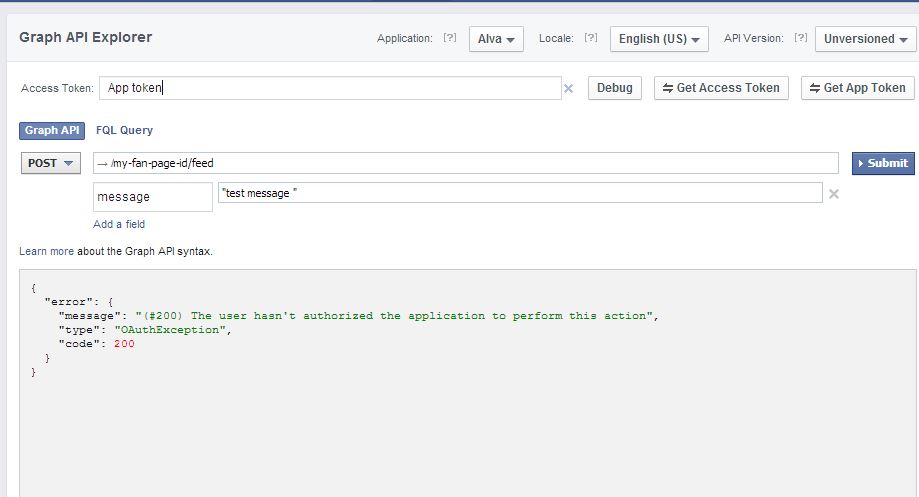Click the field value box with "test message"
919x497 pixels.
(520, 193)
